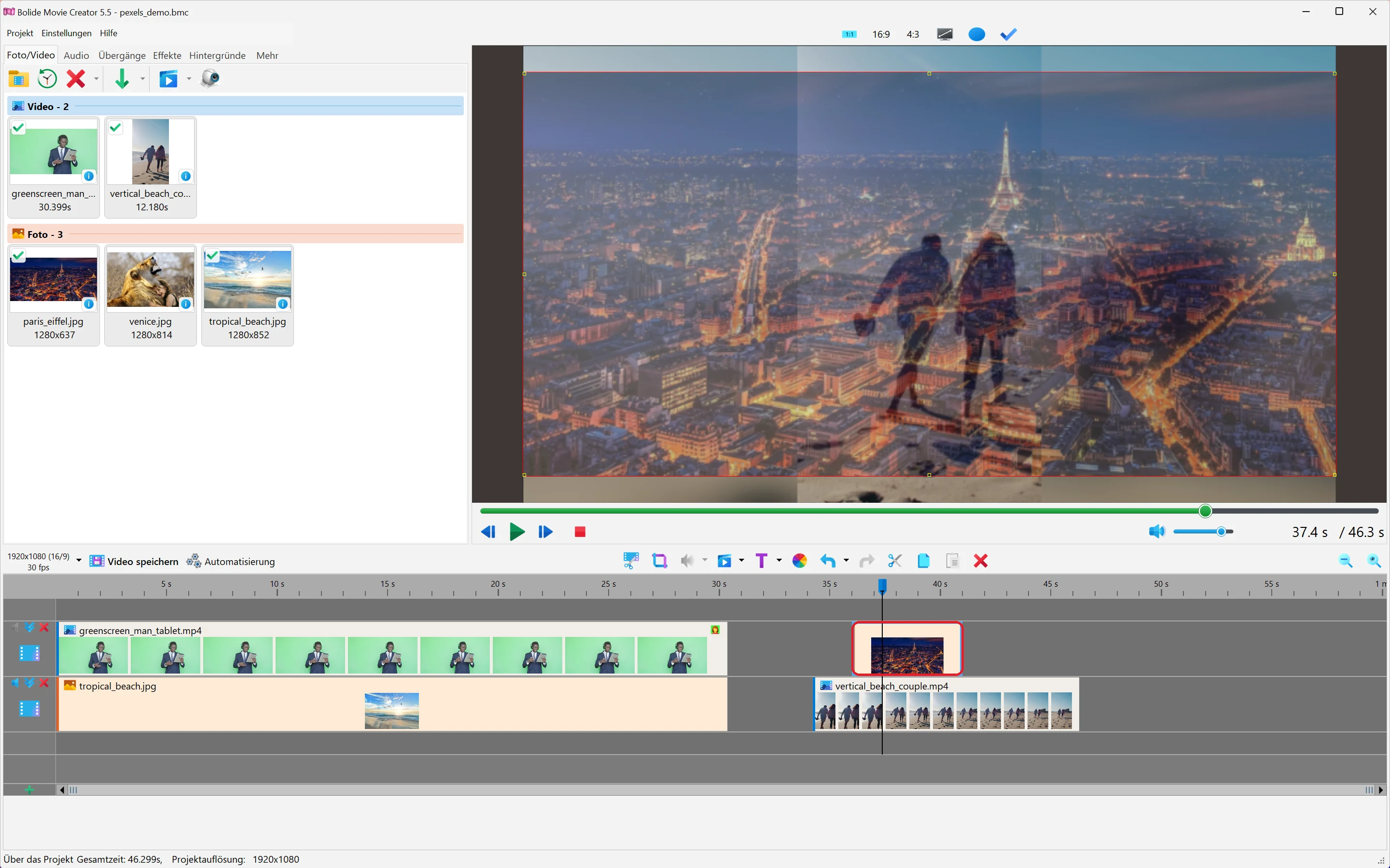
Task: Open the add media folder icon
Action: click(x=18, y=79)
